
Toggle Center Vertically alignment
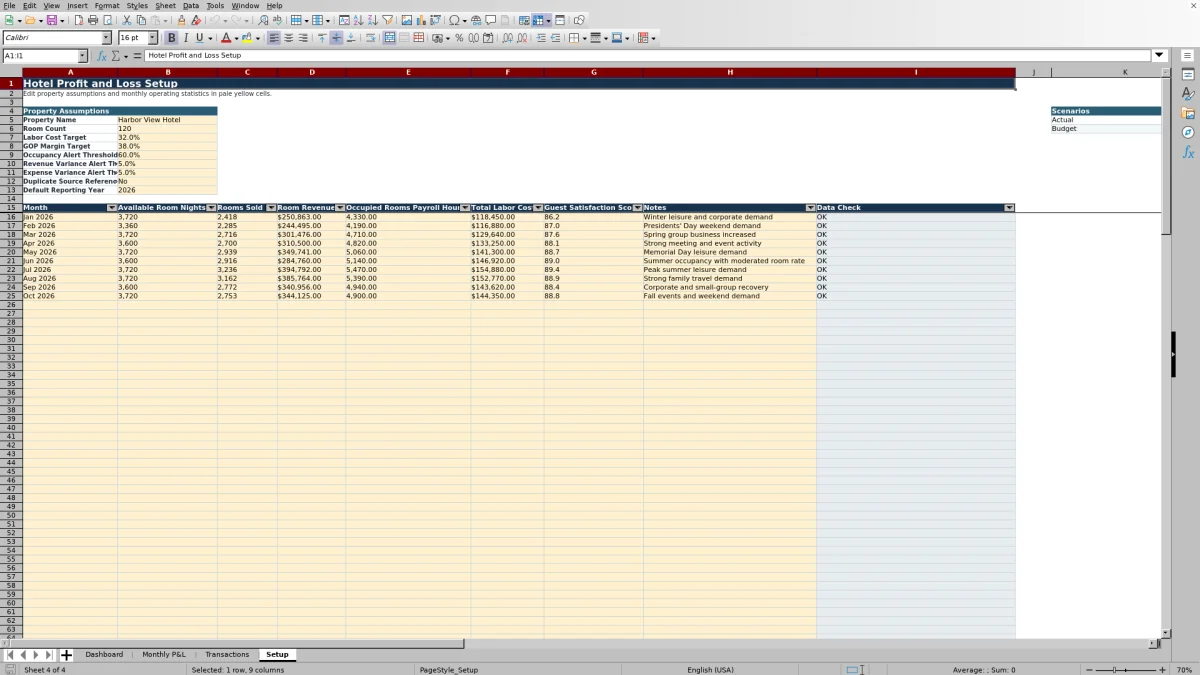click(x=336, y=38)
